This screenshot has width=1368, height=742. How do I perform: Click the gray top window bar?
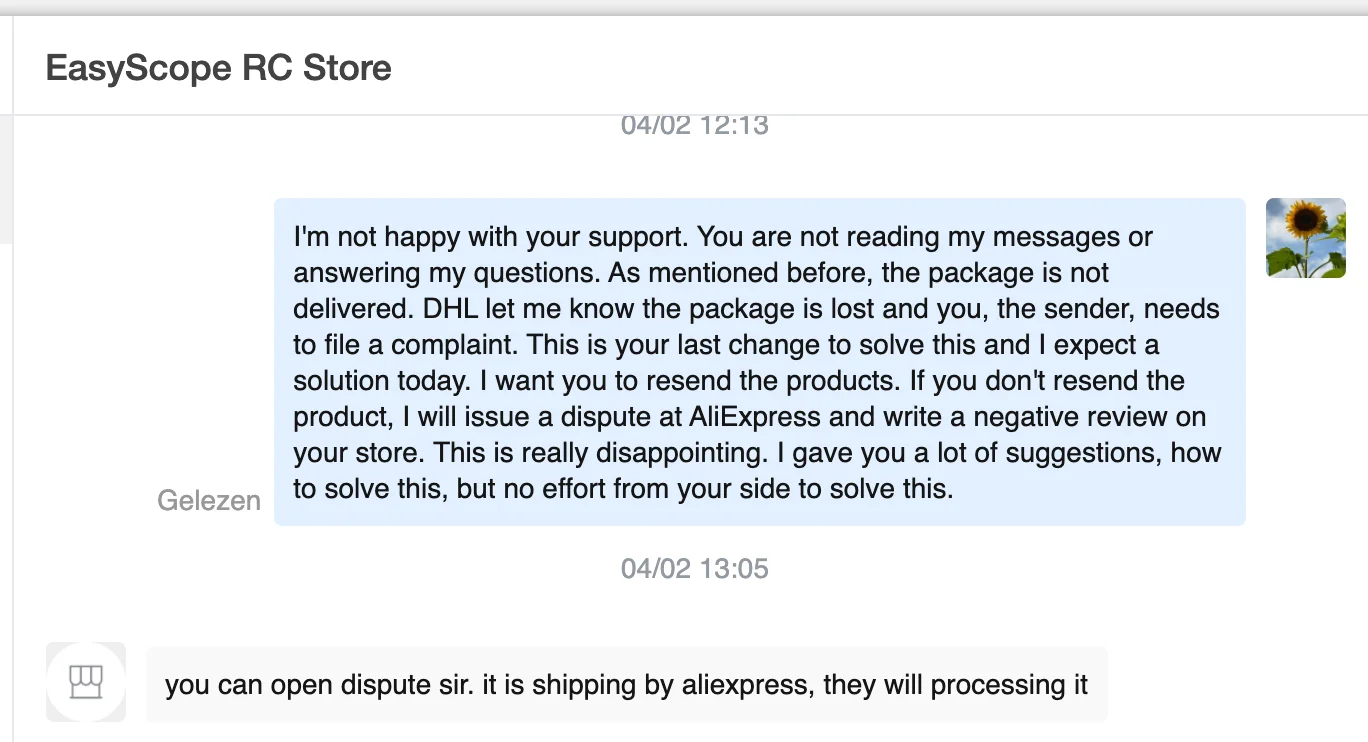684,7
